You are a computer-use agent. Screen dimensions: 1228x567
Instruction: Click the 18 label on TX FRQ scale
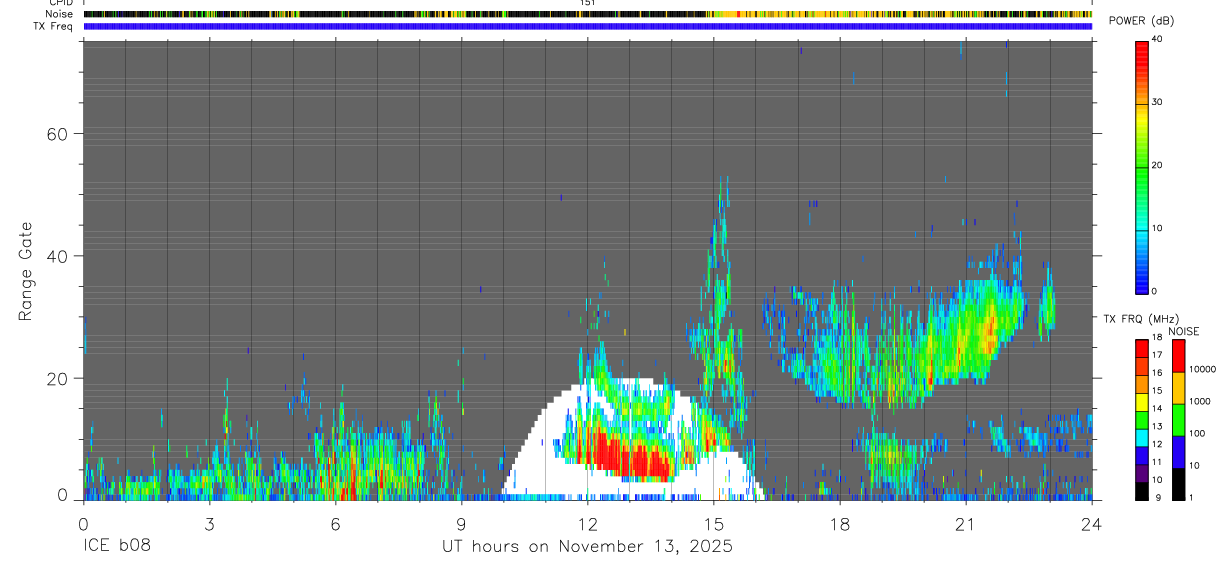tap(1157, 338)
